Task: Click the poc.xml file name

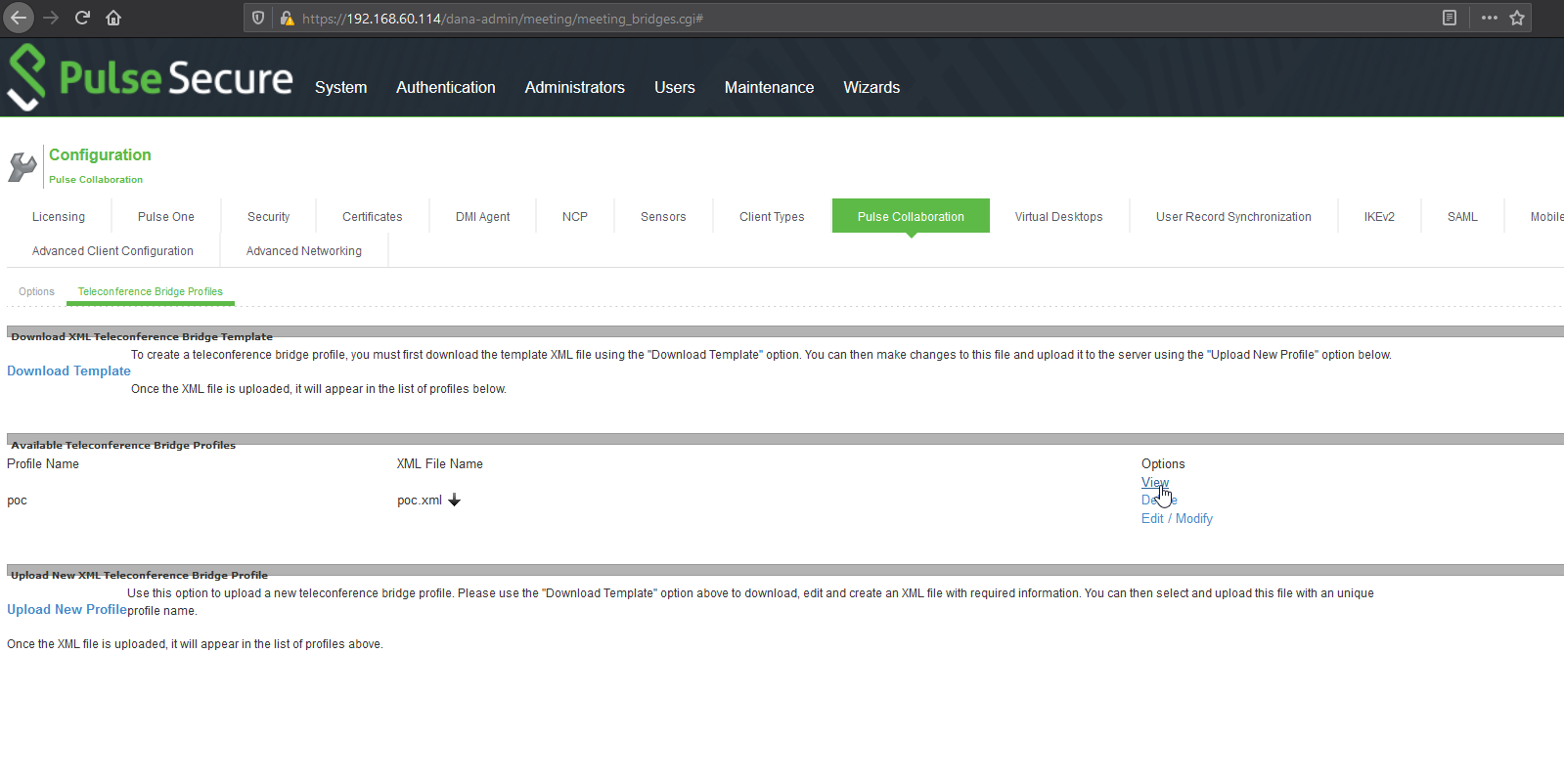Action: (x=420, y=500)
